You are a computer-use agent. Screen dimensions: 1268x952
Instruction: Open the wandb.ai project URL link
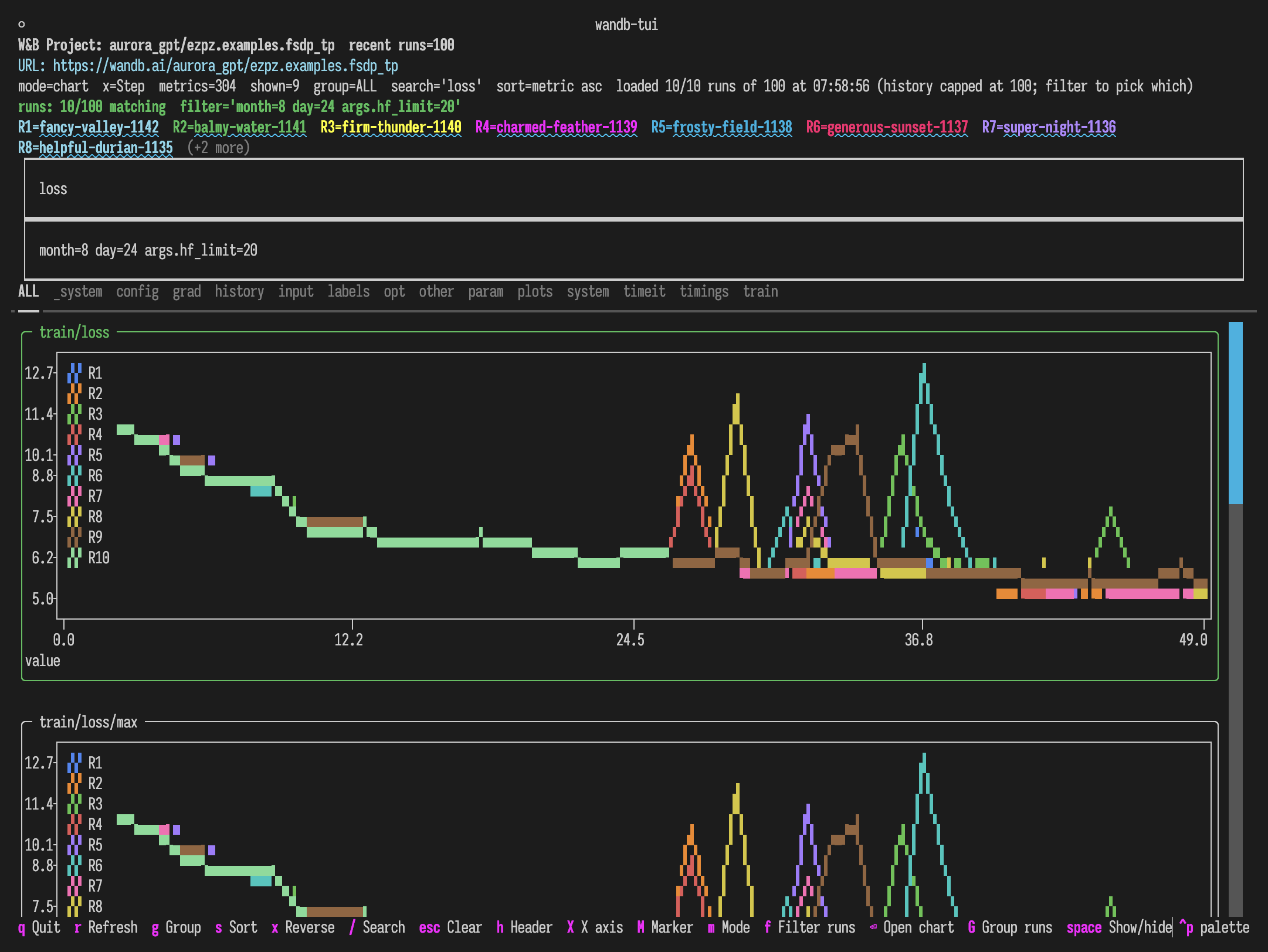pyautogui.click(x=225, y=66)
